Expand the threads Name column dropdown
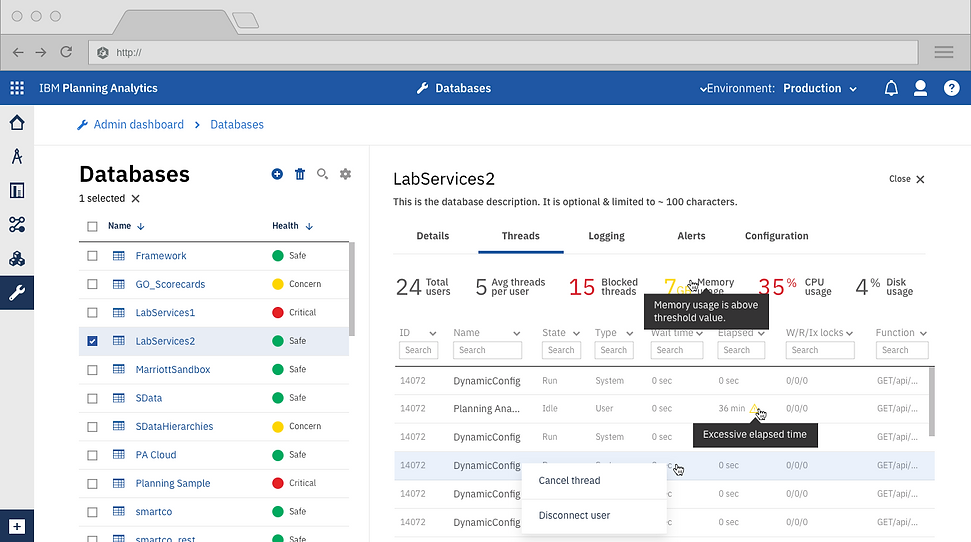The height and width of the screenshot is (542, 971). click(x=516, y=333)
